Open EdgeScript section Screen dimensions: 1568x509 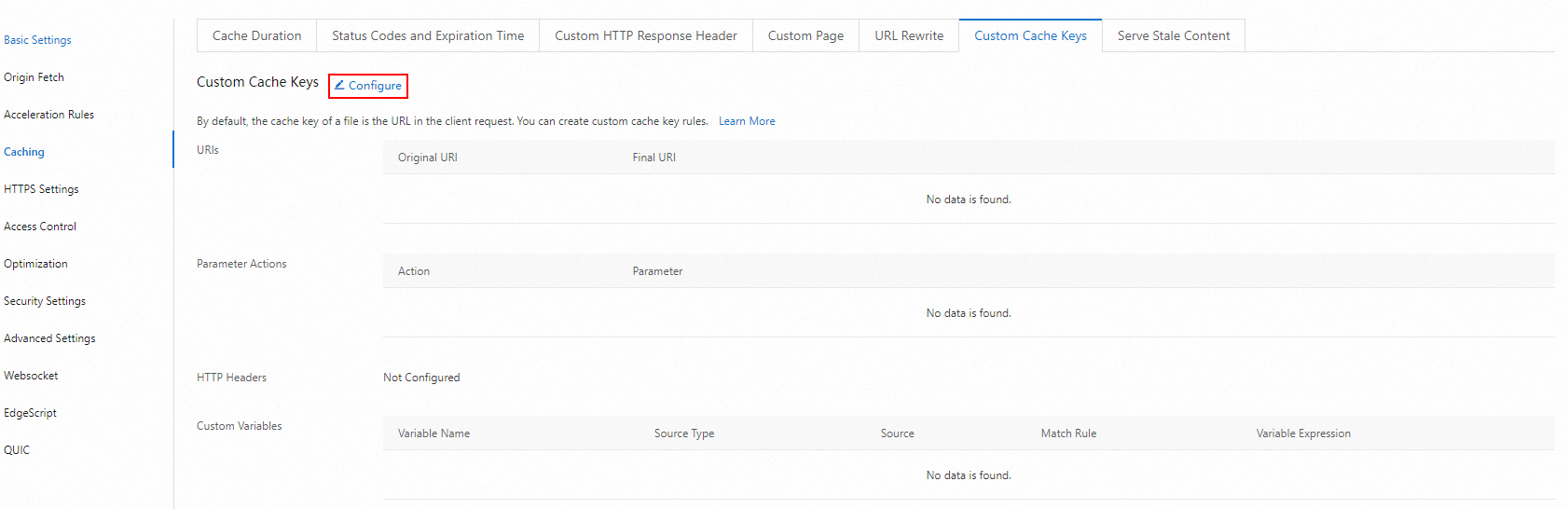[30, 413]
